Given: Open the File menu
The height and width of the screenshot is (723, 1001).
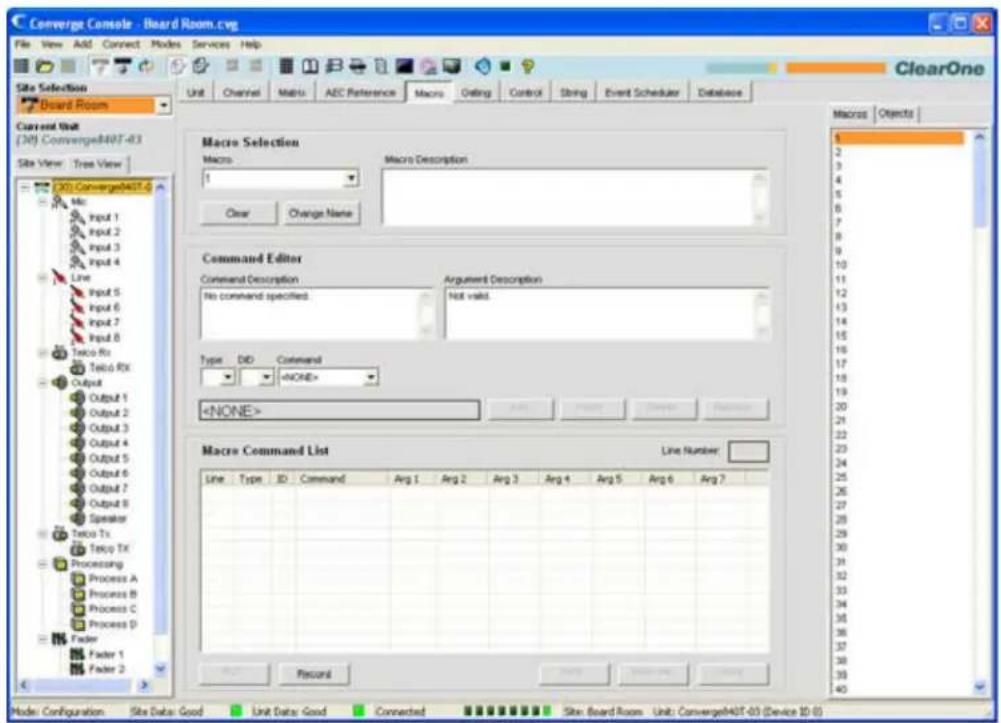Looking at the screenshot, I should tap(22, 44).
